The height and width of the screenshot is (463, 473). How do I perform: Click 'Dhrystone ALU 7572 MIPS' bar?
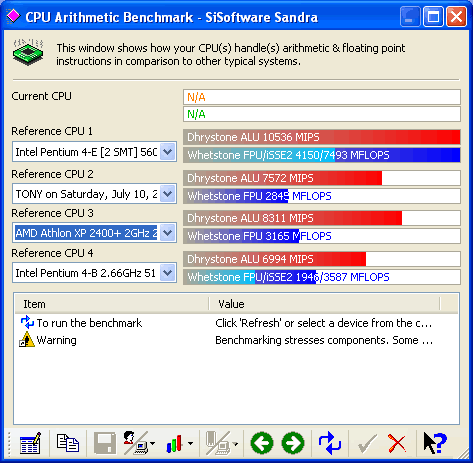point(322,178)
